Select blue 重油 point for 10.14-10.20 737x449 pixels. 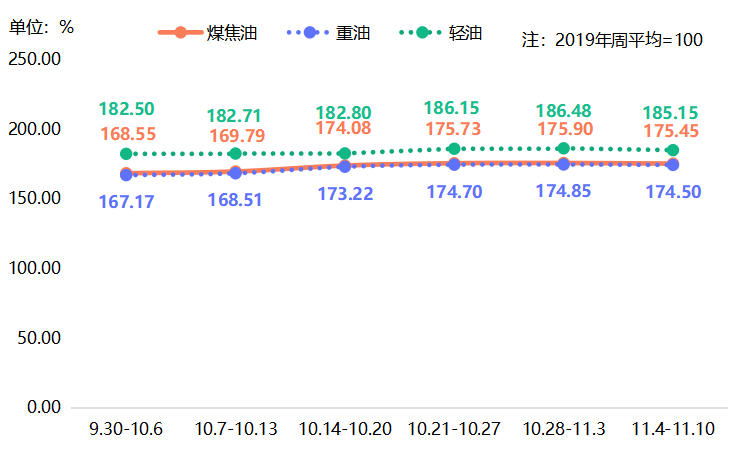click(345, 167)
